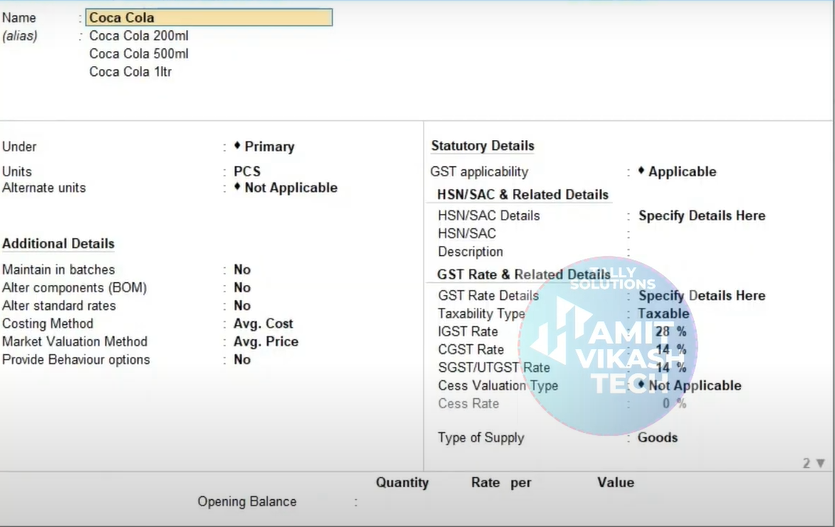Click the Quantity column header

[x=402, y=483]
